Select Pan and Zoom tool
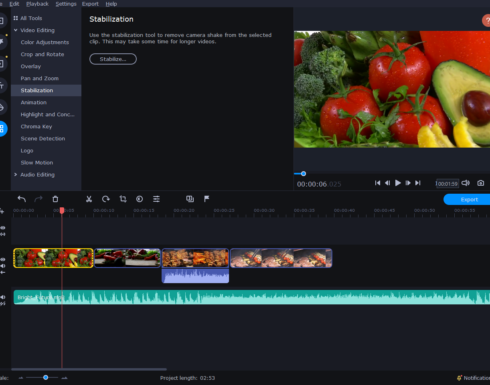The width and height of the screenshot is (490, 385). click(x=40, y=78)
